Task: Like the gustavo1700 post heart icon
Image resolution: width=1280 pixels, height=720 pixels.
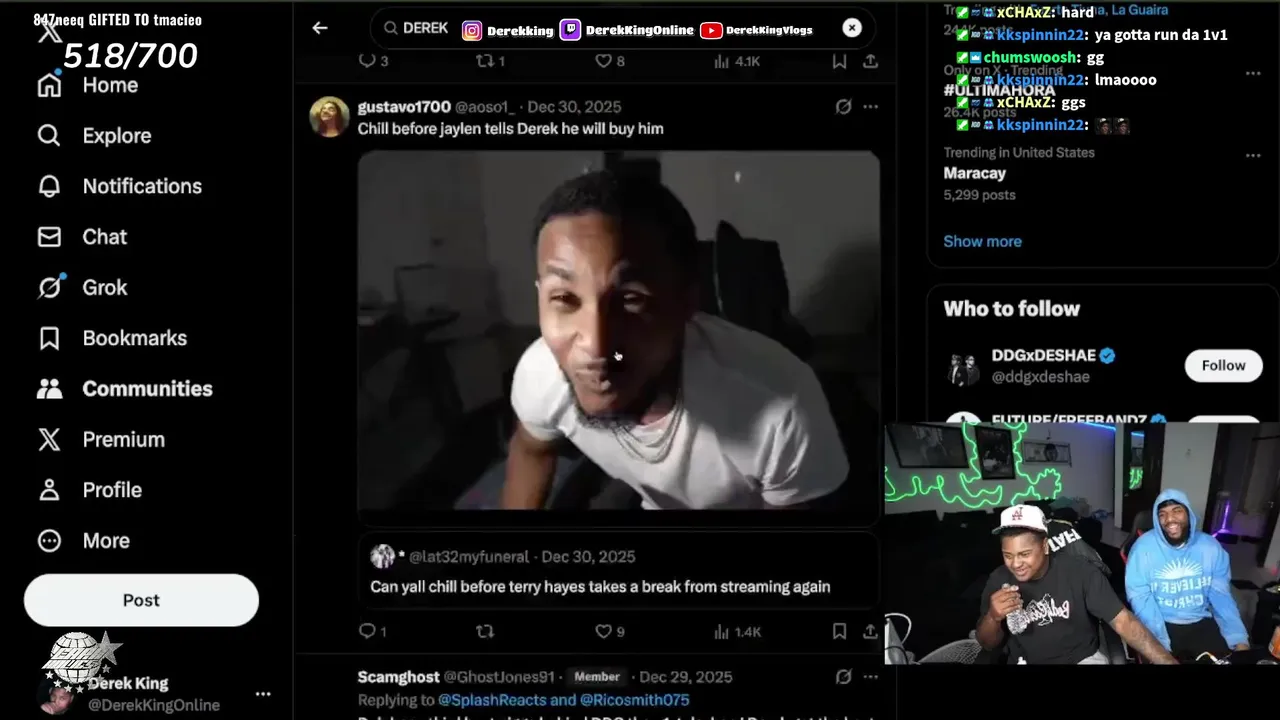Action: 603,631
